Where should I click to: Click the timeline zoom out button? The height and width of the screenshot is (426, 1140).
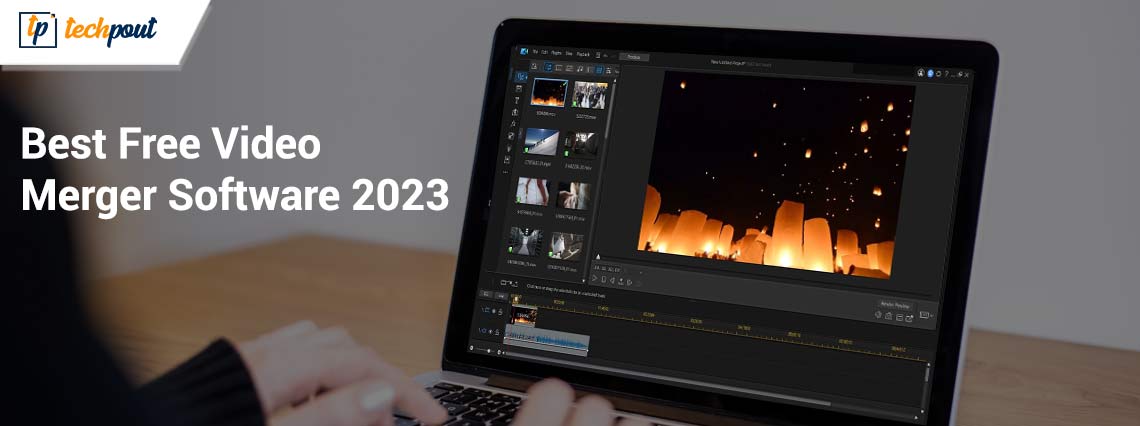471,347
